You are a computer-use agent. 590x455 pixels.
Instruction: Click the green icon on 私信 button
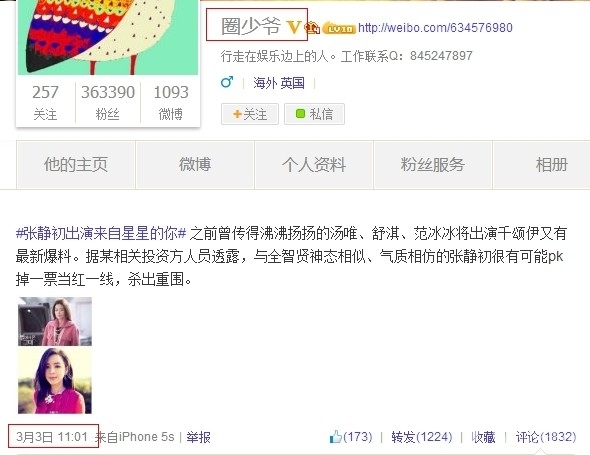[x=300, y=113]
